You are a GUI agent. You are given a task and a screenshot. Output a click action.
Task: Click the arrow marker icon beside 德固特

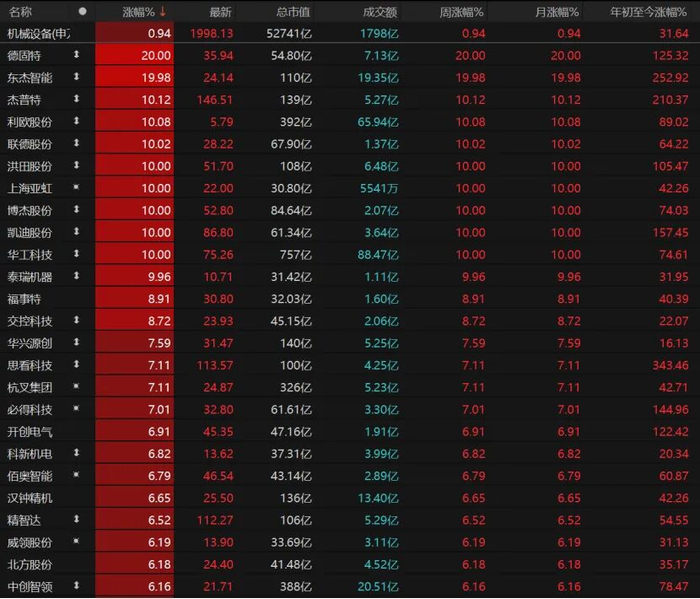tap(76, 55)
